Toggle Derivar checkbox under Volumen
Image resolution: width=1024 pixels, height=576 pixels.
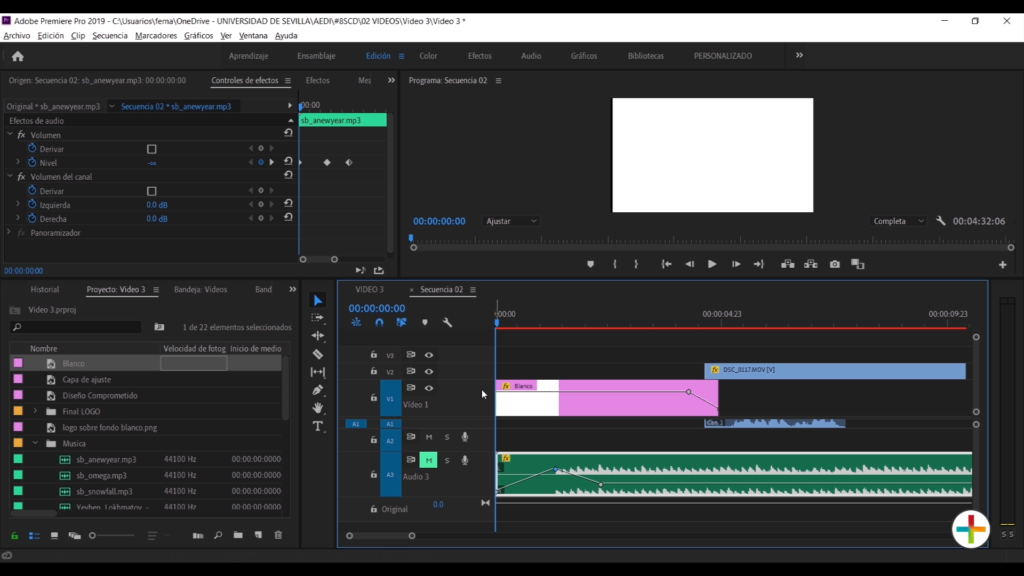152,149
